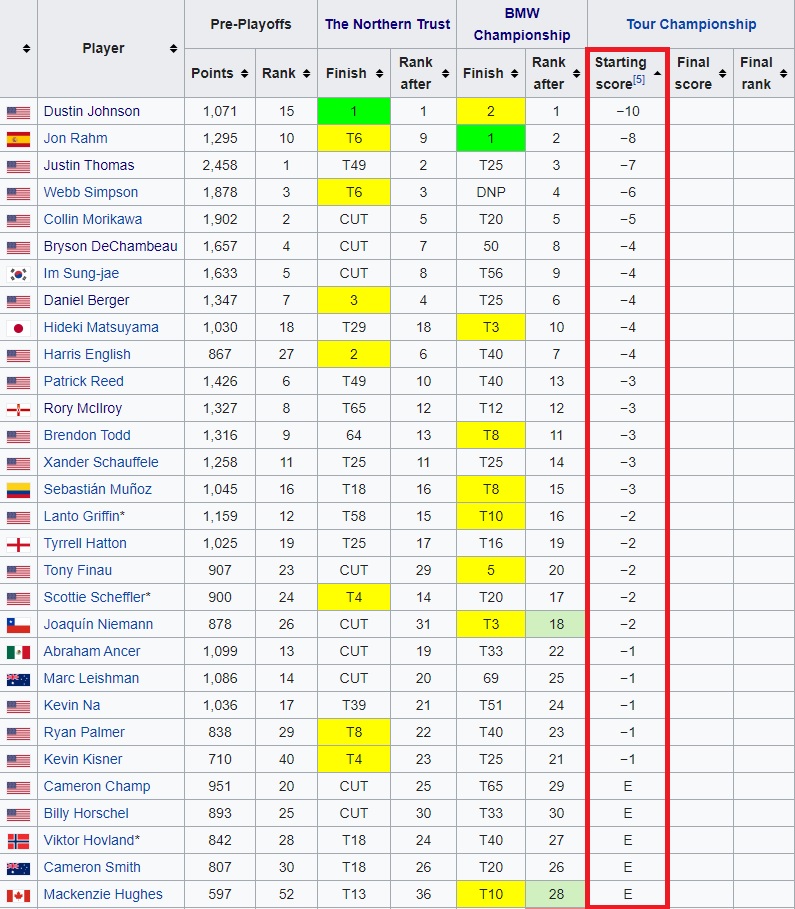Click Canada flag beside Mackenzie Hughes

pos(18,895)
